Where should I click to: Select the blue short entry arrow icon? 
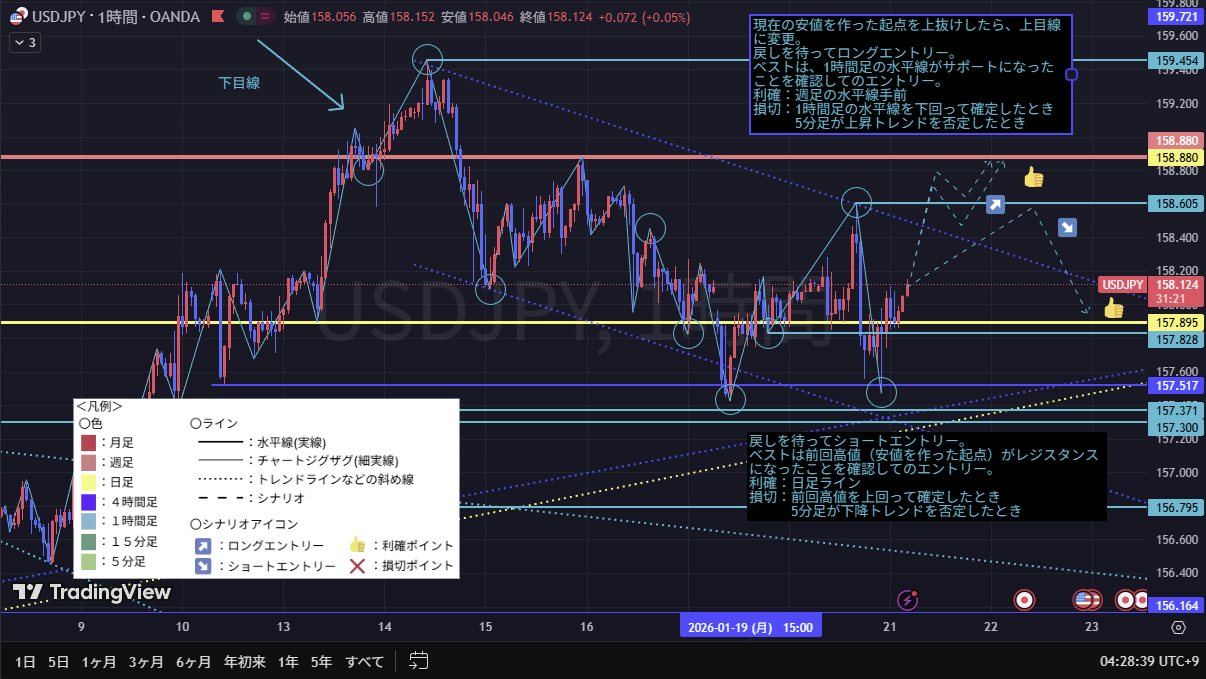1067,228
